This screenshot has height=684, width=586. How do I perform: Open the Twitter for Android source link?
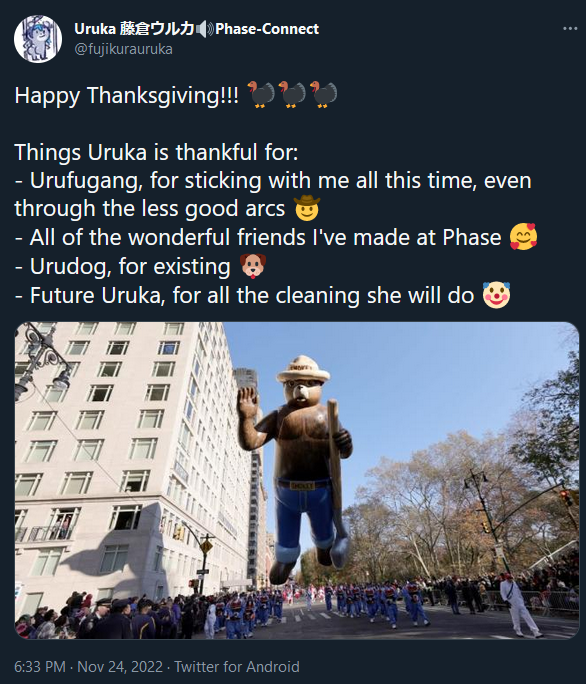237,667
